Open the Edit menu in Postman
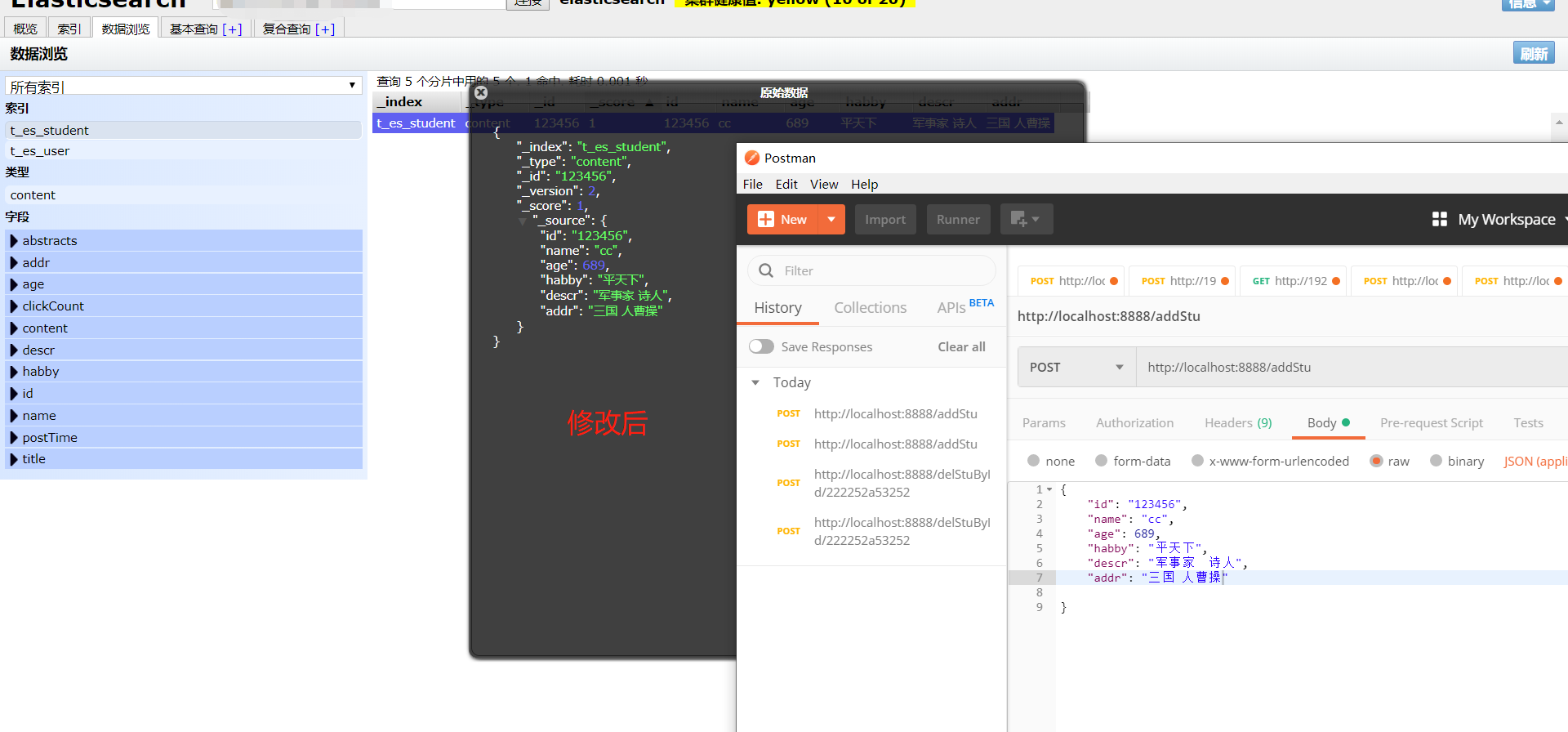1568x732 pixels. (x=786, y=184)
